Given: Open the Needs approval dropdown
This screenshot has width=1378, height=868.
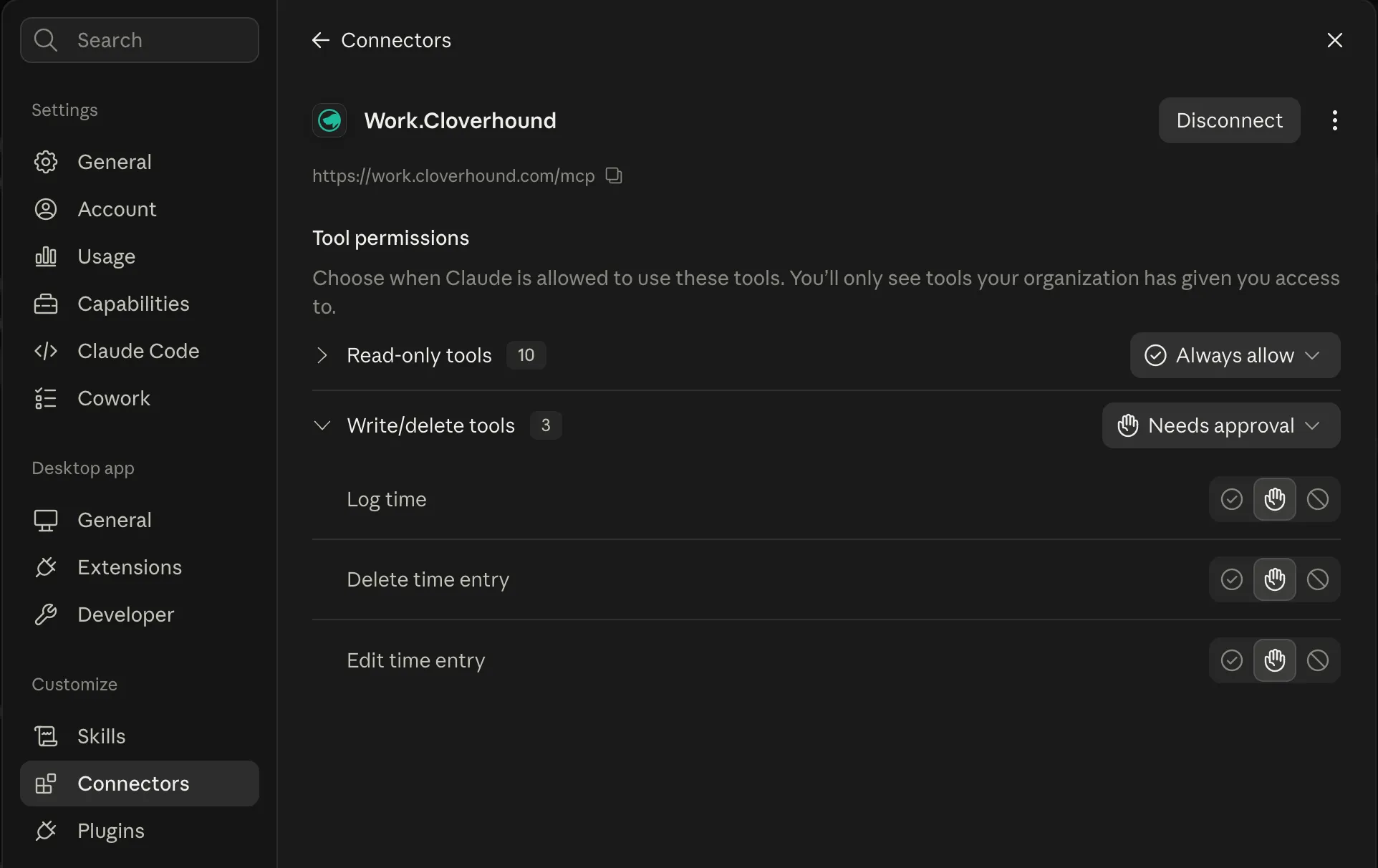Looking at the screenshot, I should coord(1220,425).
